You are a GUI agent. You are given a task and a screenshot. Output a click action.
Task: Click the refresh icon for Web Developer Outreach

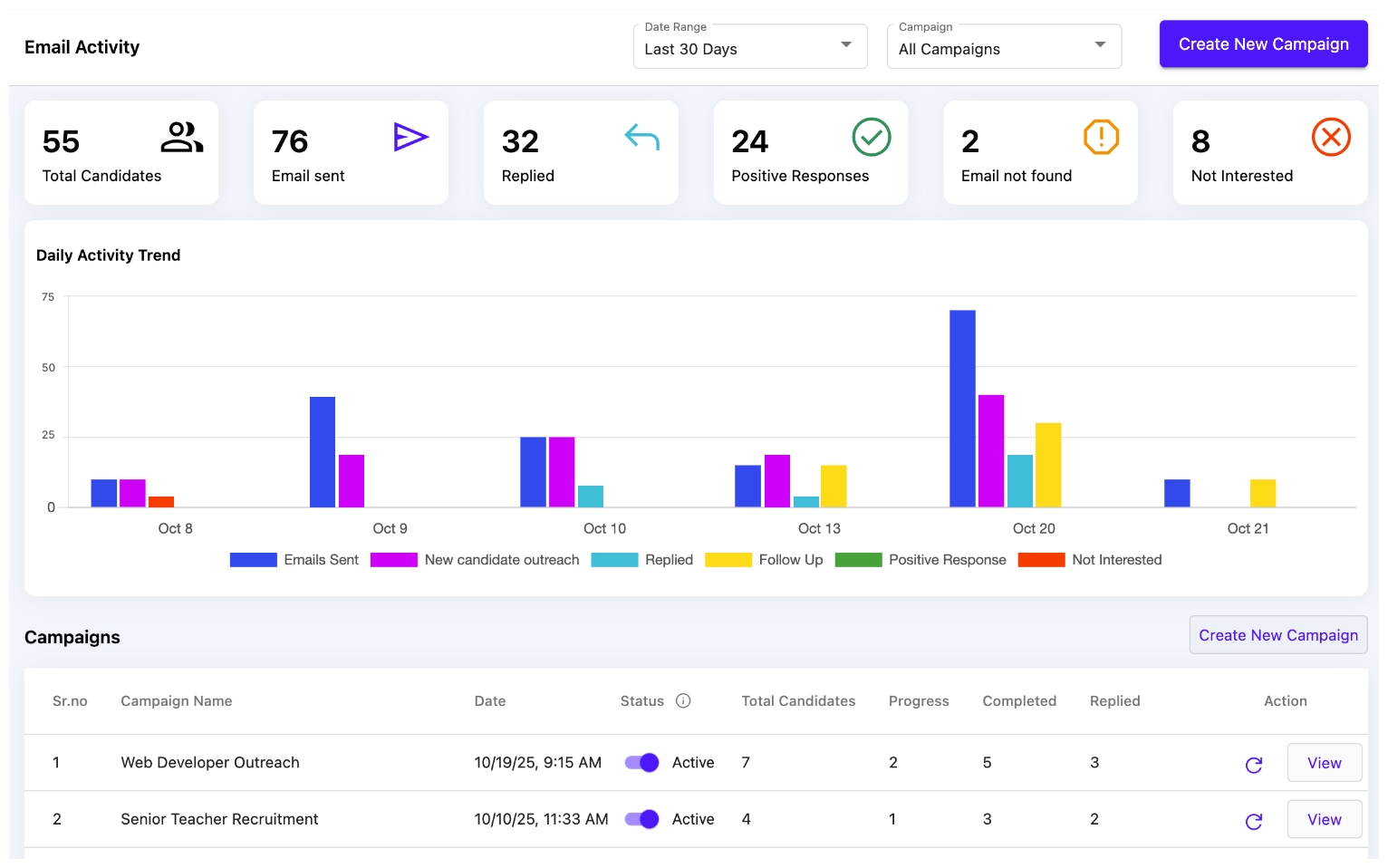[1254, 764]
